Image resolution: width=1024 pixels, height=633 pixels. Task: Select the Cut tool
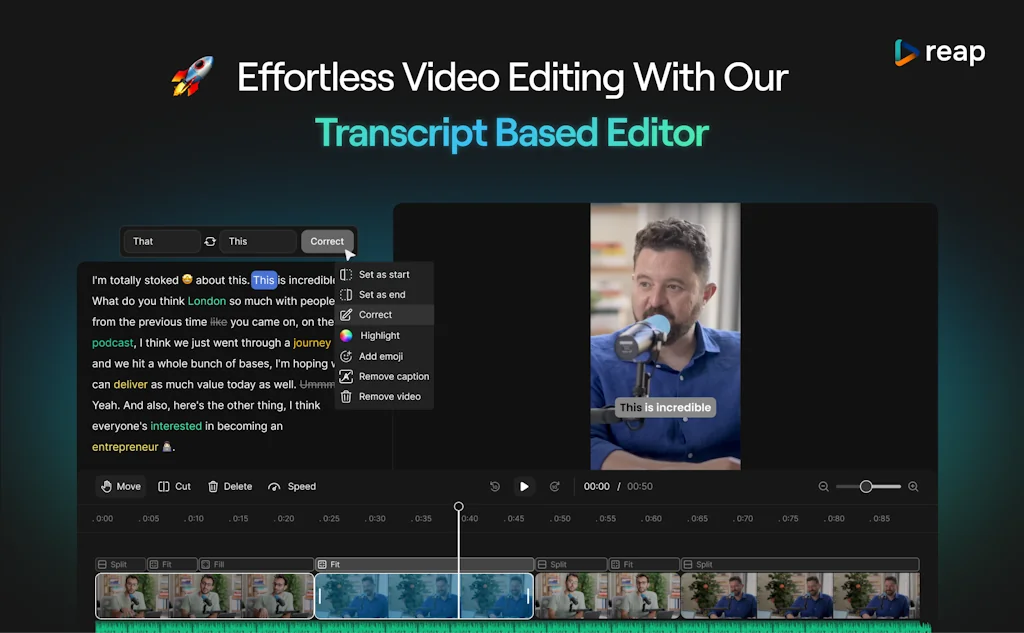(175, 487)
